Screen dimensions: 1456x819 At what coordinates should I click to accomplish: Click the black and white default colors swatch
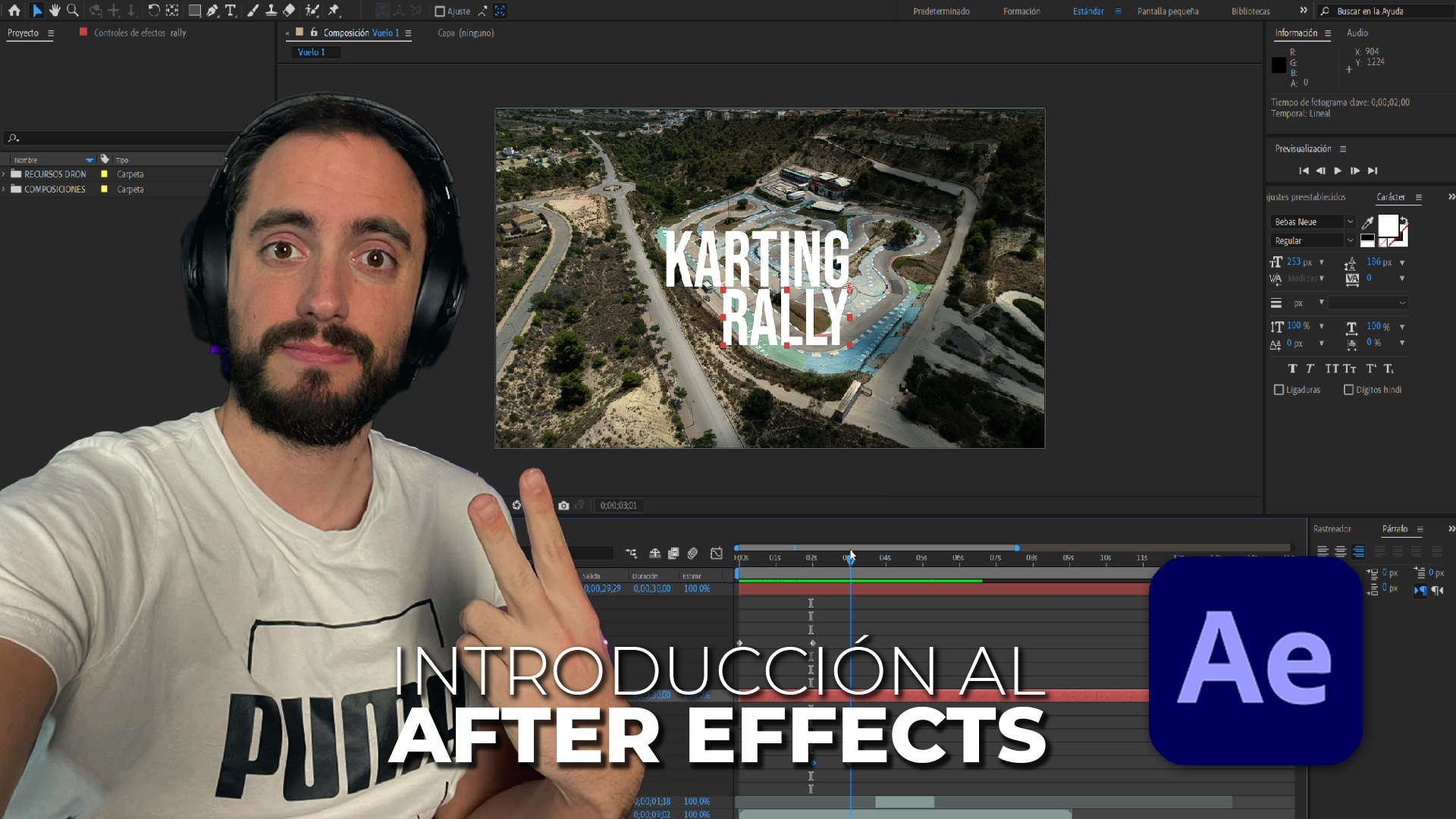click(x=1367, y=240)
